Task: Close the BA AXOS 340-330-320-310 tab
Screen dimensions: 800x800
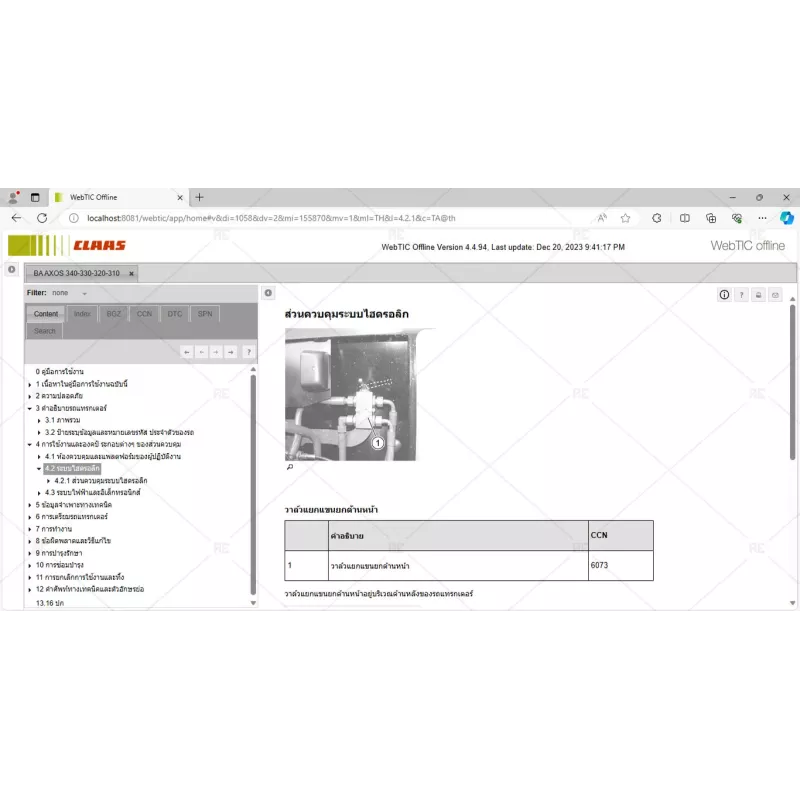Action: pyautogui.click(x=131, y=273)
